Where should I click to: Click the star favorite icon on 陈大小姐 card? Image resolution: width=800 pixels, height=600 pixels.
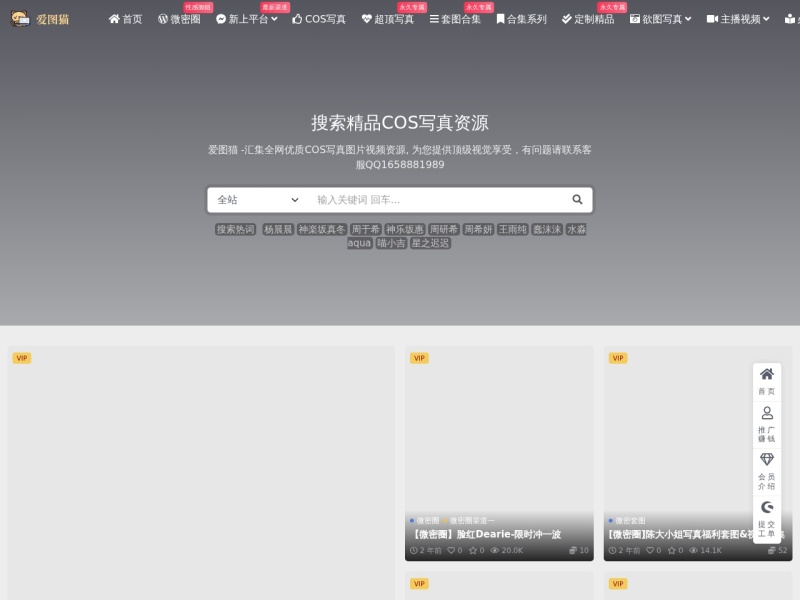tap(671, 550)
